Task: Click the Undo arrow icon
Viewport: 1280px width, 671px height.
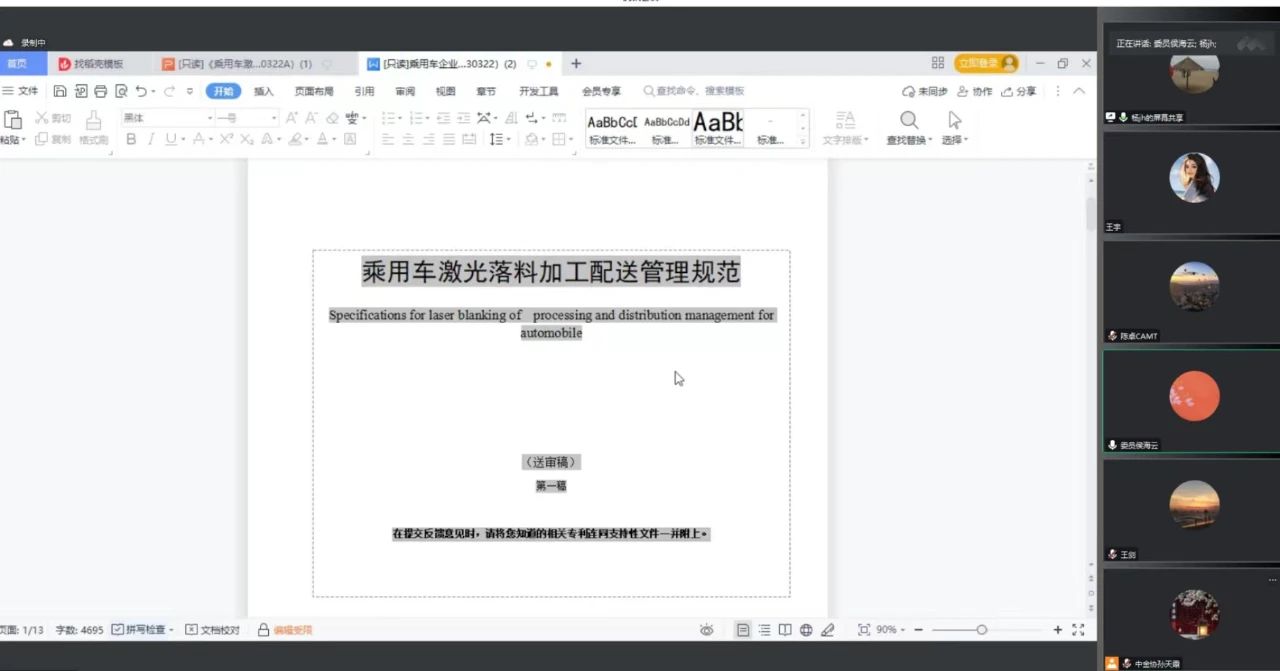Action: coord(141,91)
